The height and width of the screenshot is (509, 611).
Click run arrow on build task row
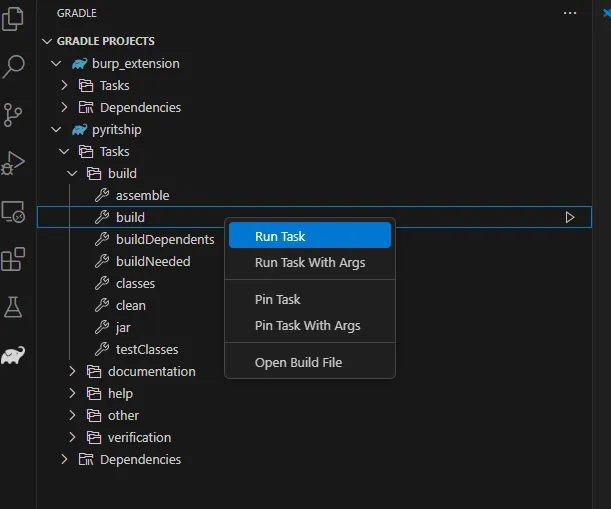pyautogui.click(x=570, y=217)
